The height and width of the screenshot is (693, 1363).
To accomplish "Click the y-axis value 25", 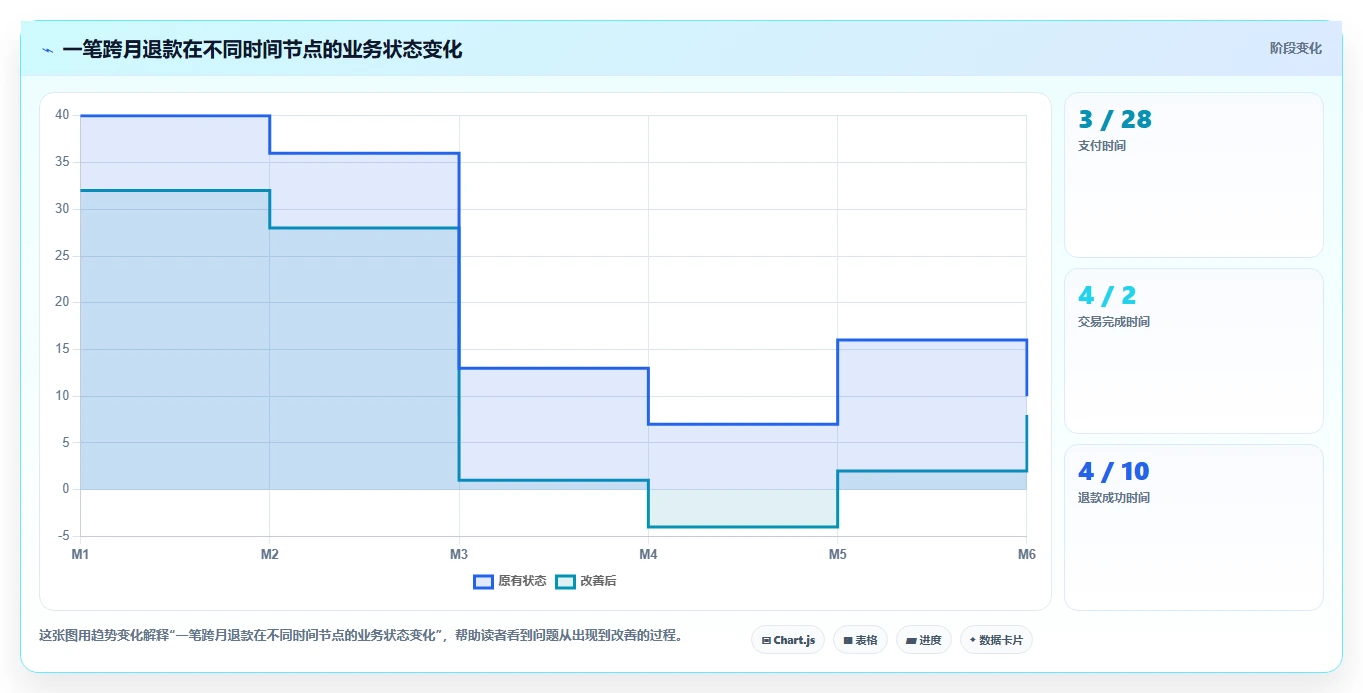I will [x=62, y=256].
